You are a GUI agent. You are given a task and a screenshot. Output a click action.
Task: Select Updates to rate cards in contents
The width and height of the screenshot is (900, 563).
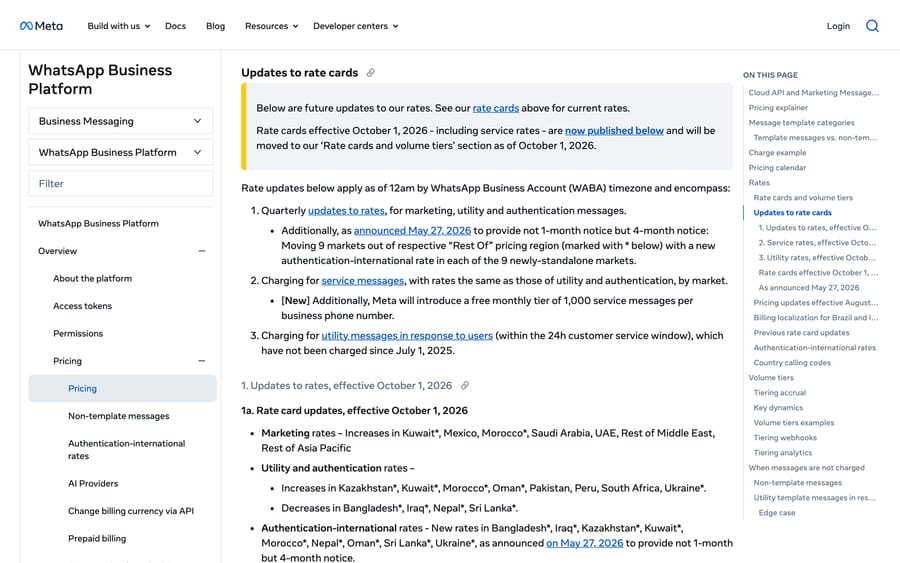point(792,212)
